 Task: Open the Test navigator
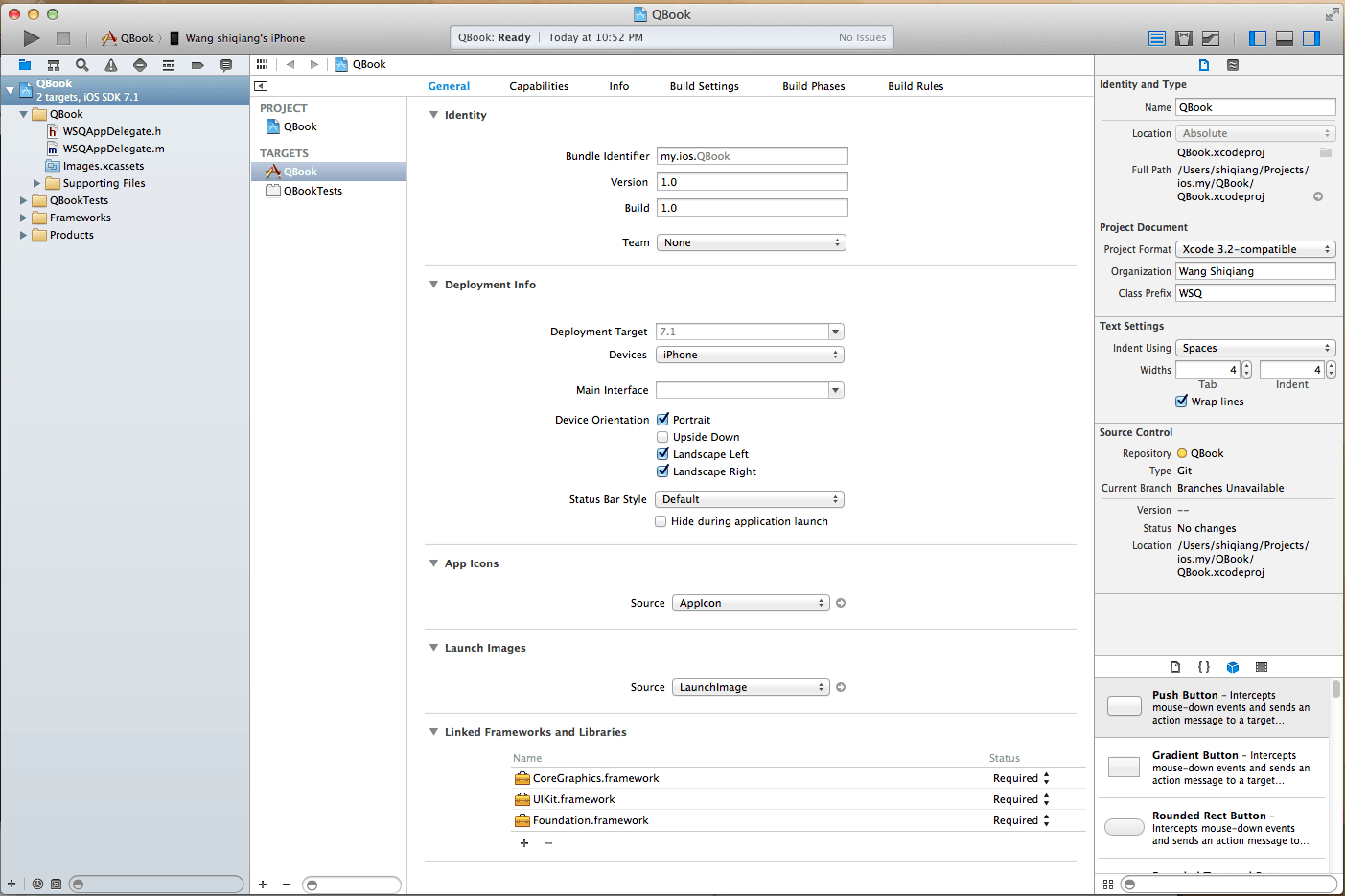point(140,65)
